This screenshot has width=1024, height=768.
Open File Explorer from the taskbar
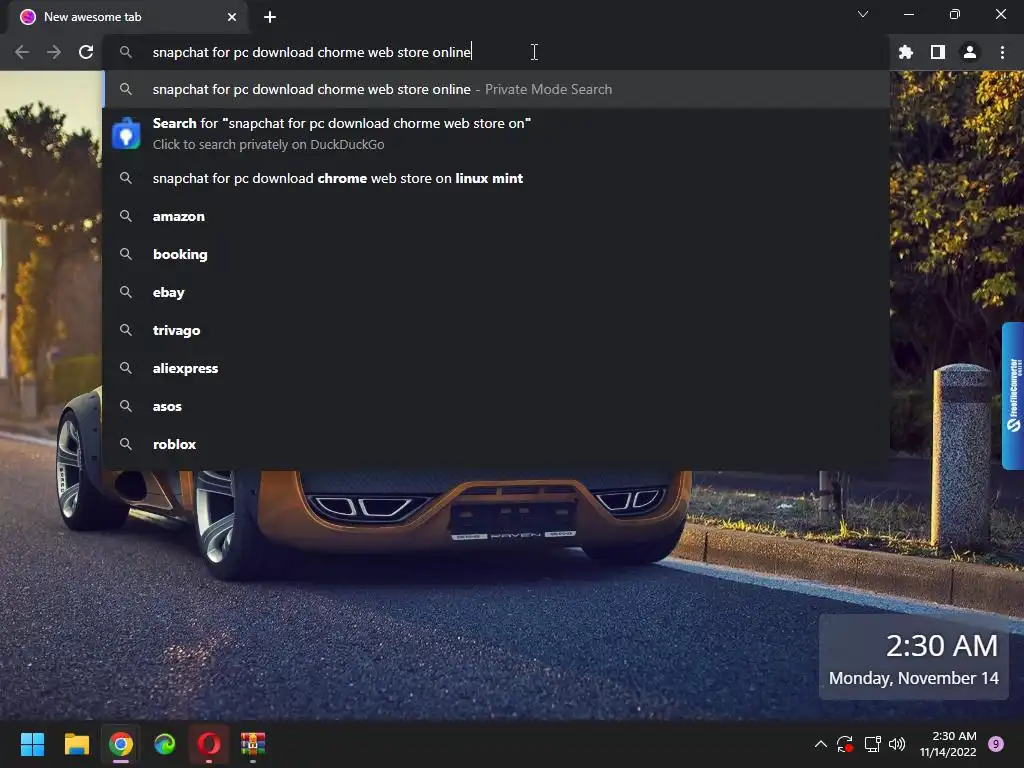[x=76, y=744]
